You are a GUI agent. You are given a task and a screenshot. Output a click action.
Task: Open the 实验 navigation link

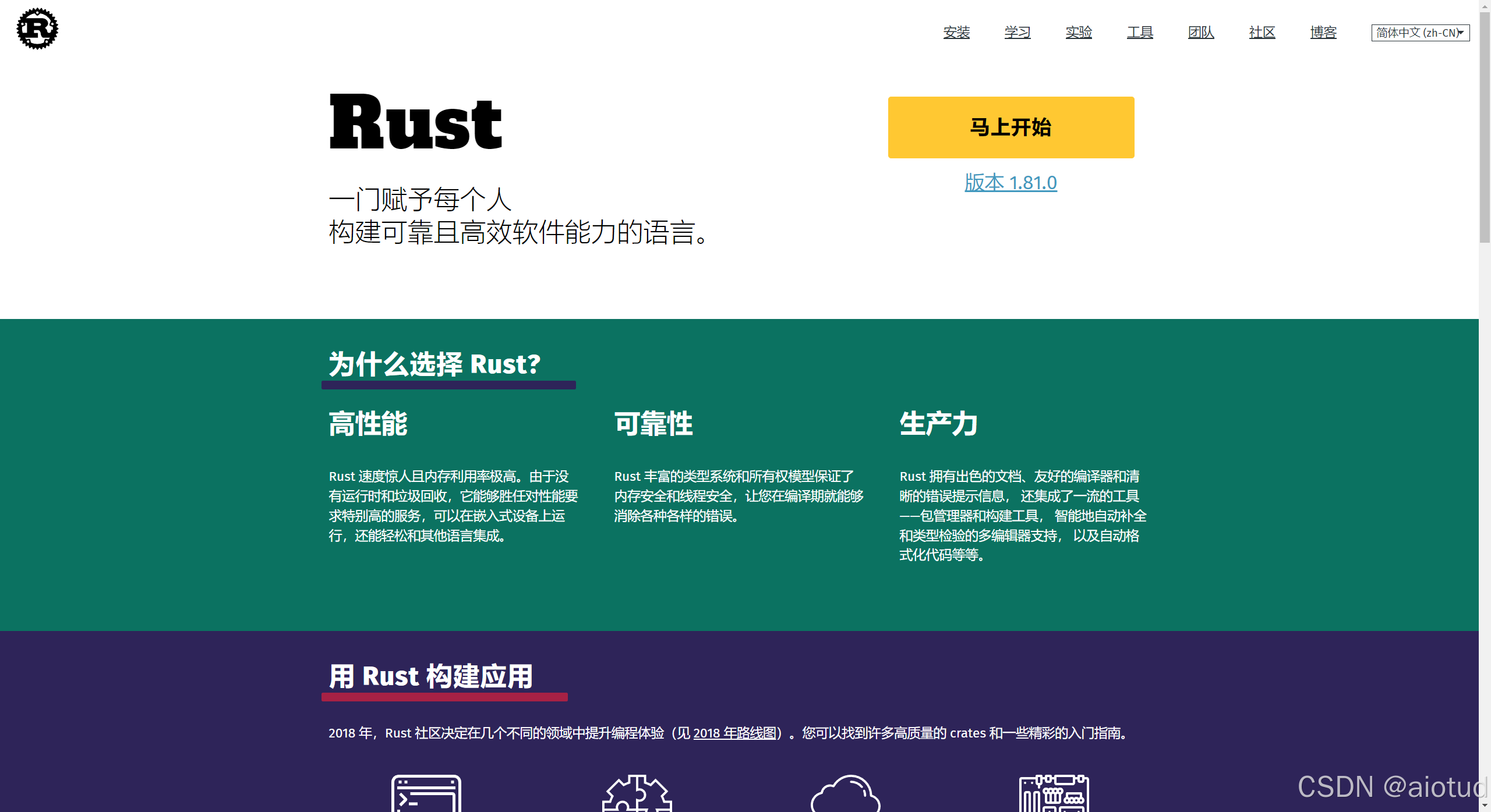[x=1079, y=33]
